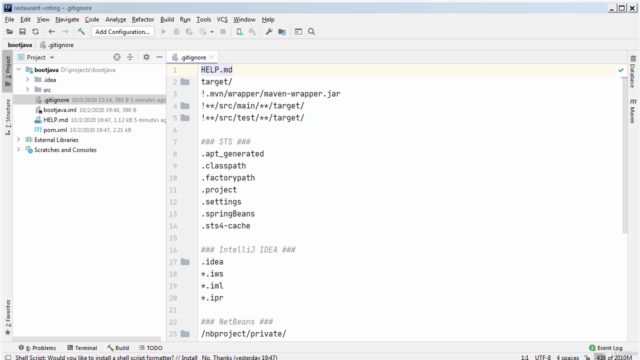Image resolution: width=640 pixels, height=360 pixels.
Task: Open the Navigate menu
Action: pos(67,20)
